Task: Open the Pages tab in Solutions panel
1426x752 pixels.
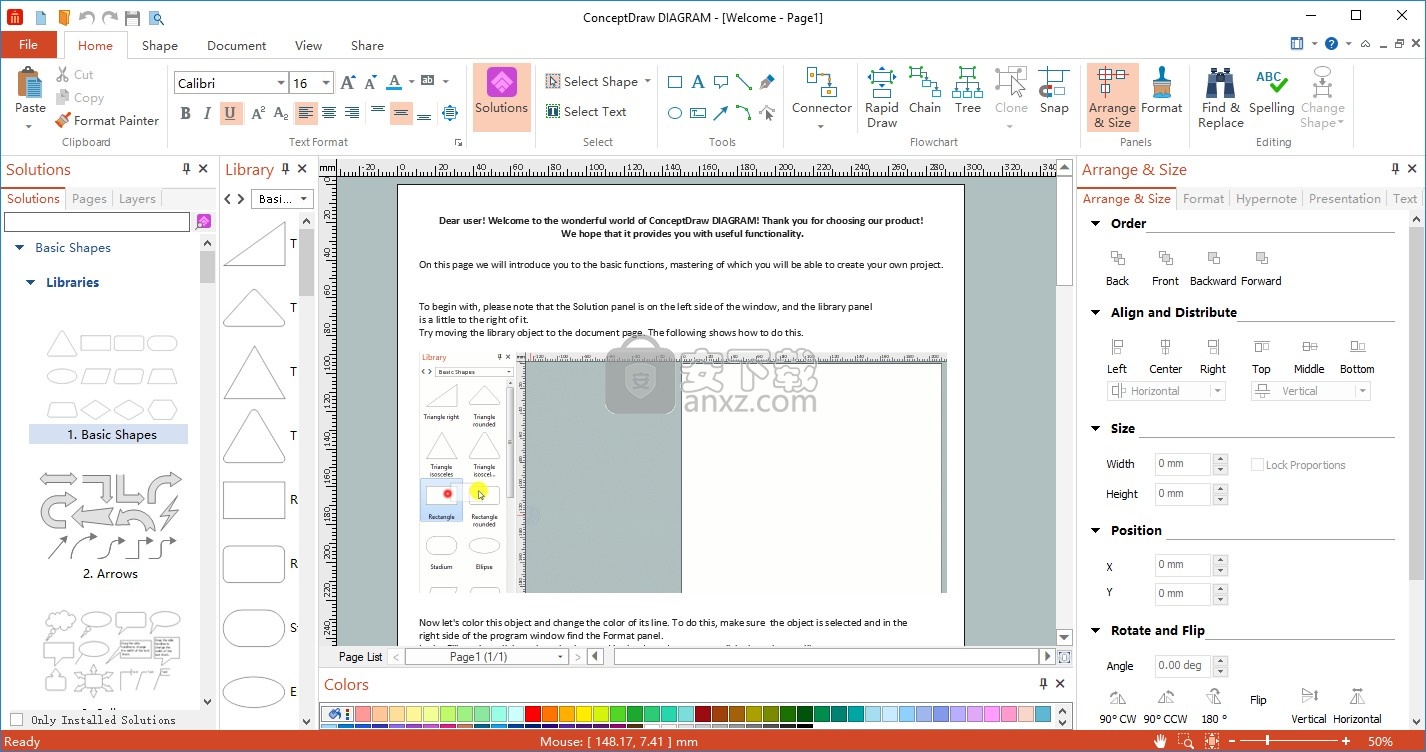Action: [89, 198]
